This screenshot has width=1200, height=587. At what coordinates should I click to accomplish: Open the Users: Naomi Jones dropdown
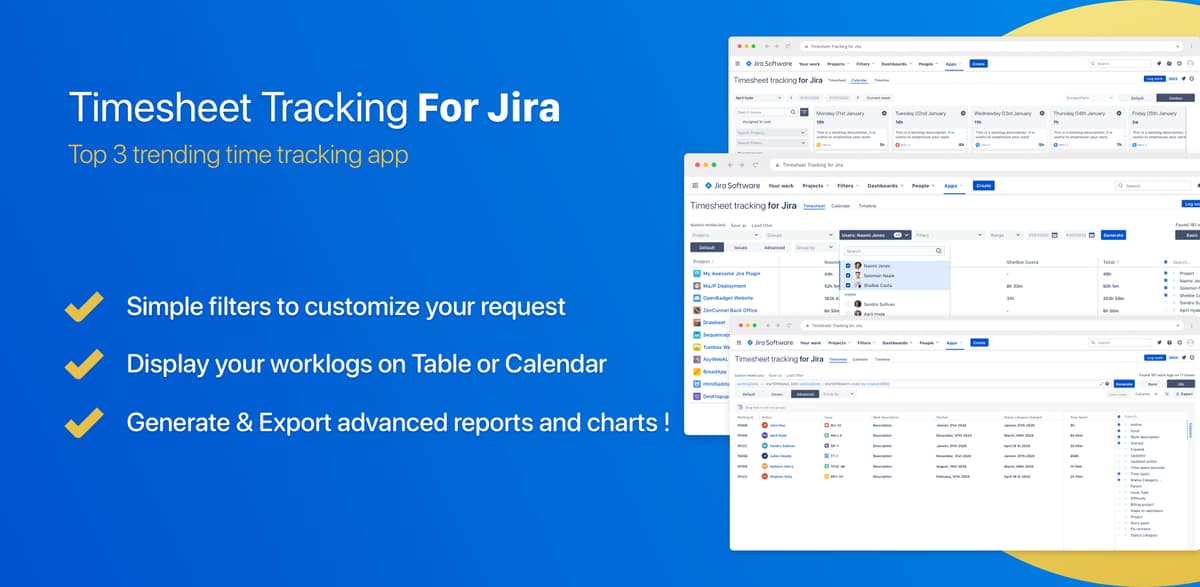pyautogui.click(x=876, y=235)
